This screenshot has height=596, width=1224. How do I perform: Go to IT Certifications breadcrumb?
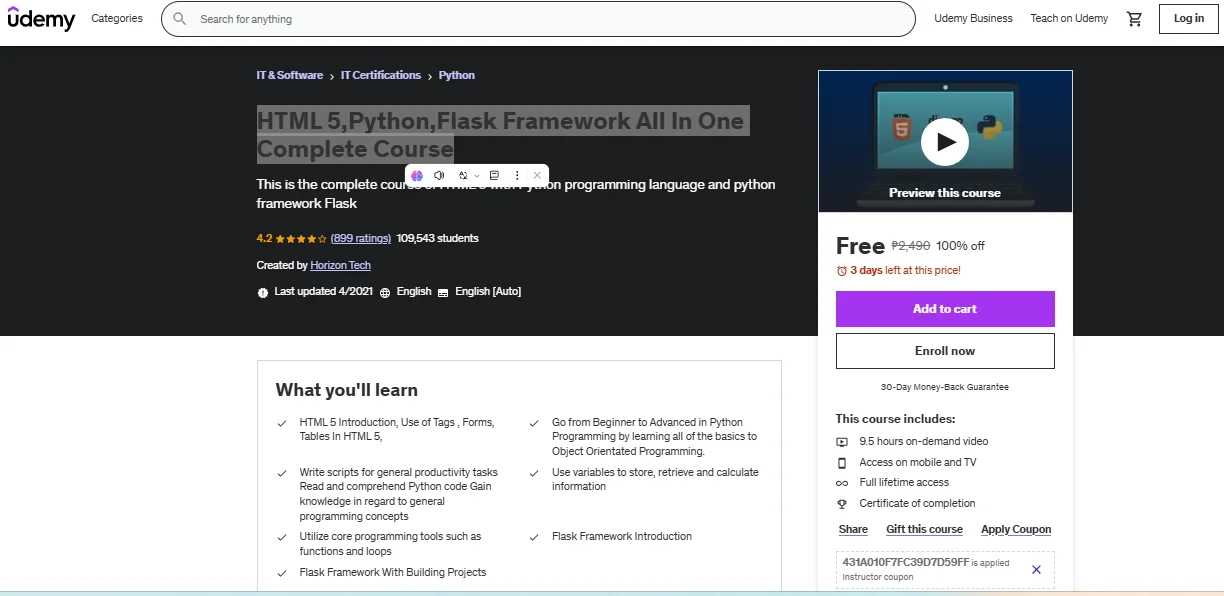pyautogui.click(x=381, y=75)
